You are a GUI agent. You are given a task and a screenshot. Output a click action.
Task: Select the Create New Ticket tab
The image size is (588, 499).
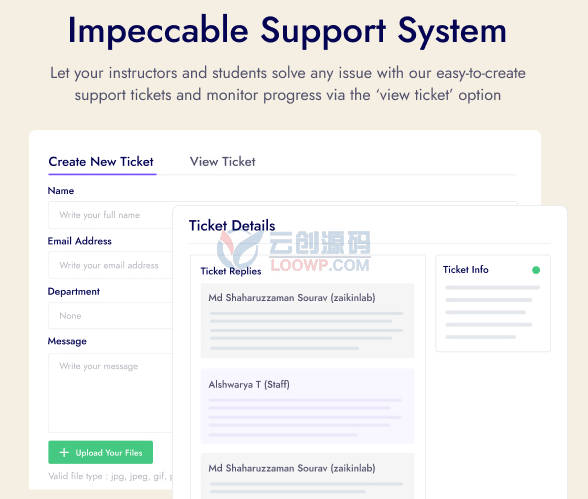tap(101, 162)
